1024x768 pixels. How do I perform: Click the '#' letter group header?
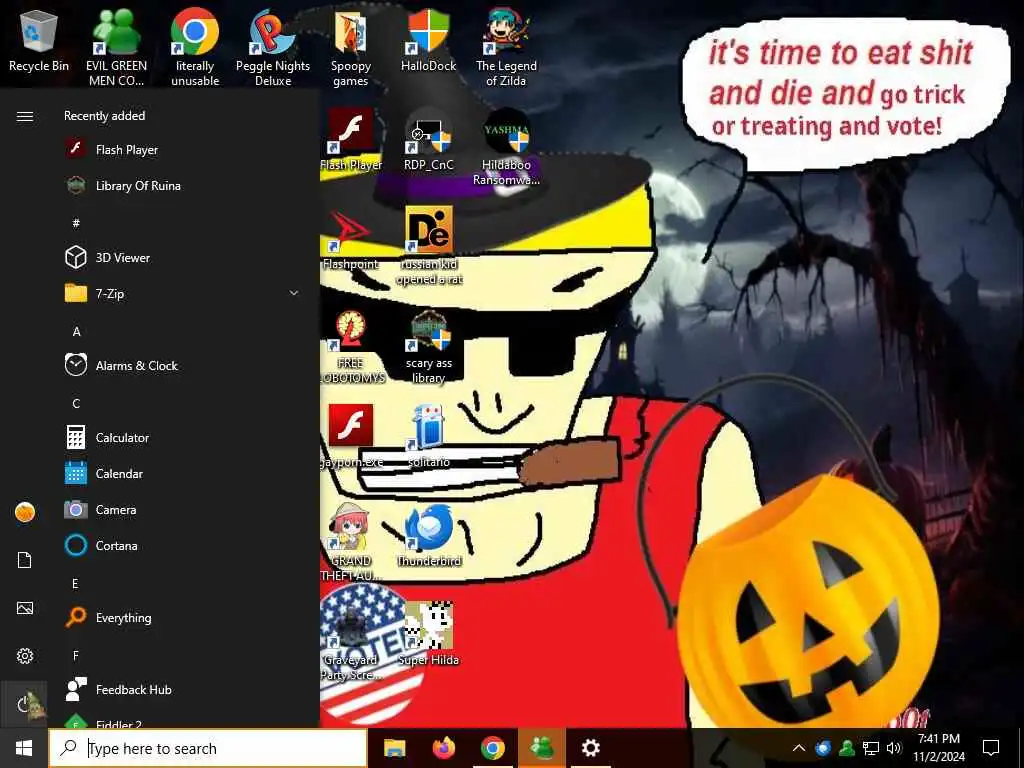coord(76,223)
